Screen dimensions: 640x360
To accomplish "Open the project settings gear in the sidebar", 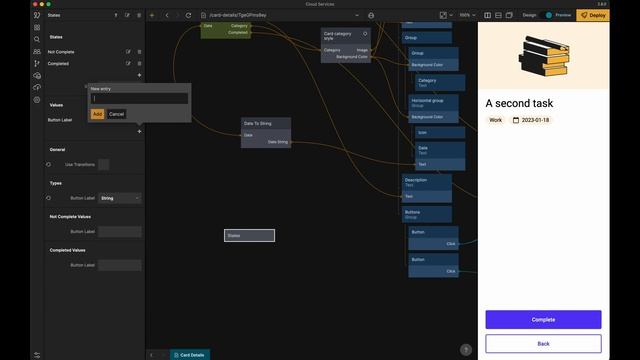I will [x=37, y=100].
